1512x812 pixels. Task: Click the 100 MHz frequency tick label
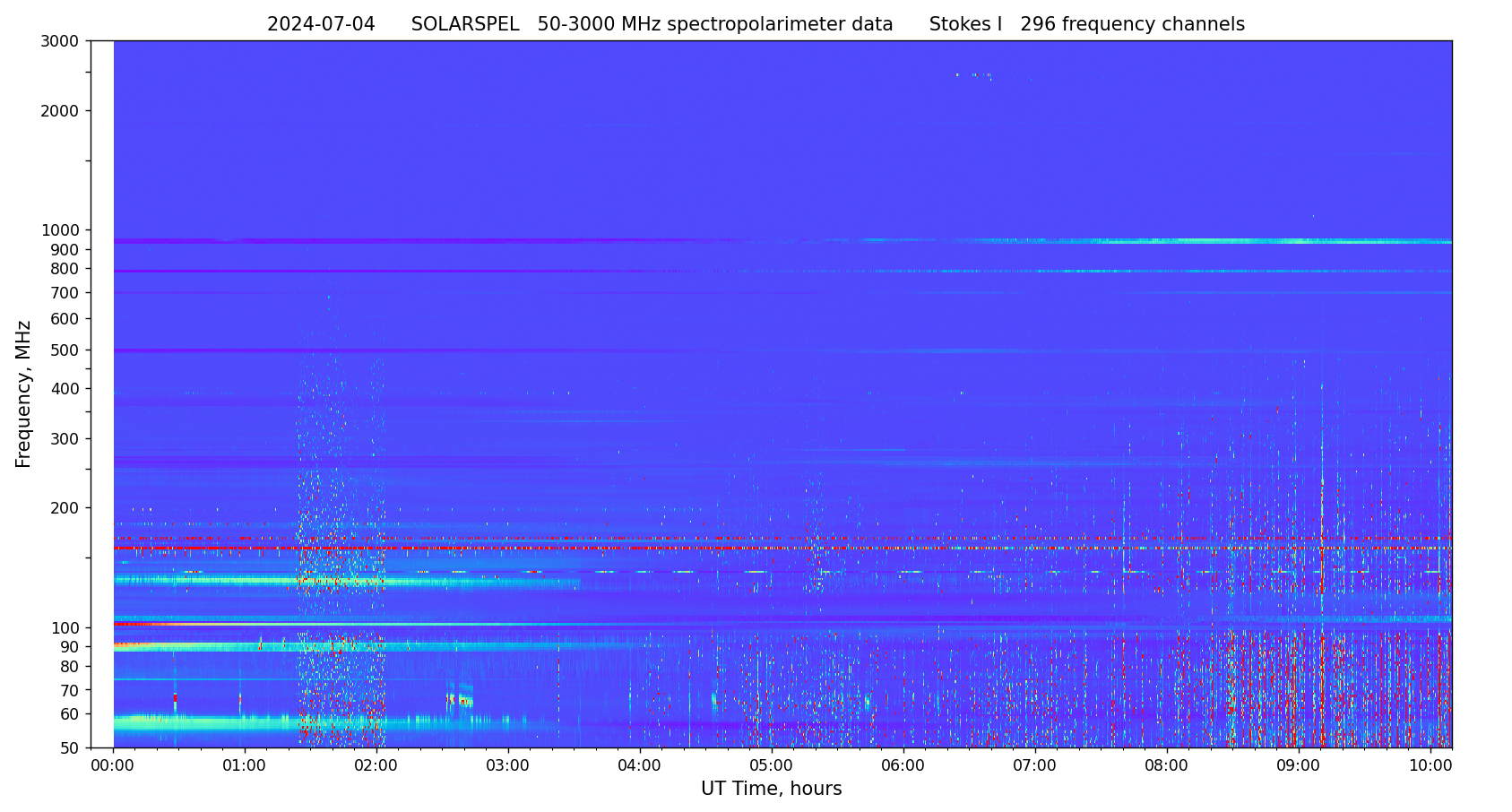tap(64, 628)
